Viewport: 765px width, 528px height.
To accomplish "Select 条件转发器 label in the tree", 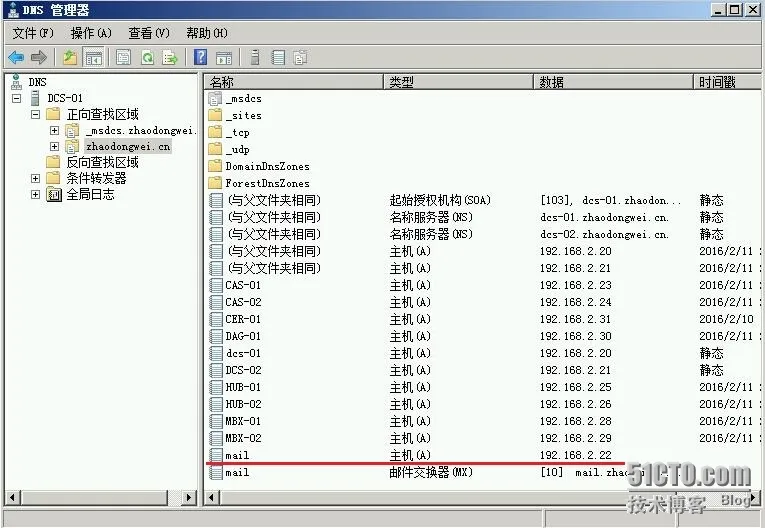I will point(96,179).
